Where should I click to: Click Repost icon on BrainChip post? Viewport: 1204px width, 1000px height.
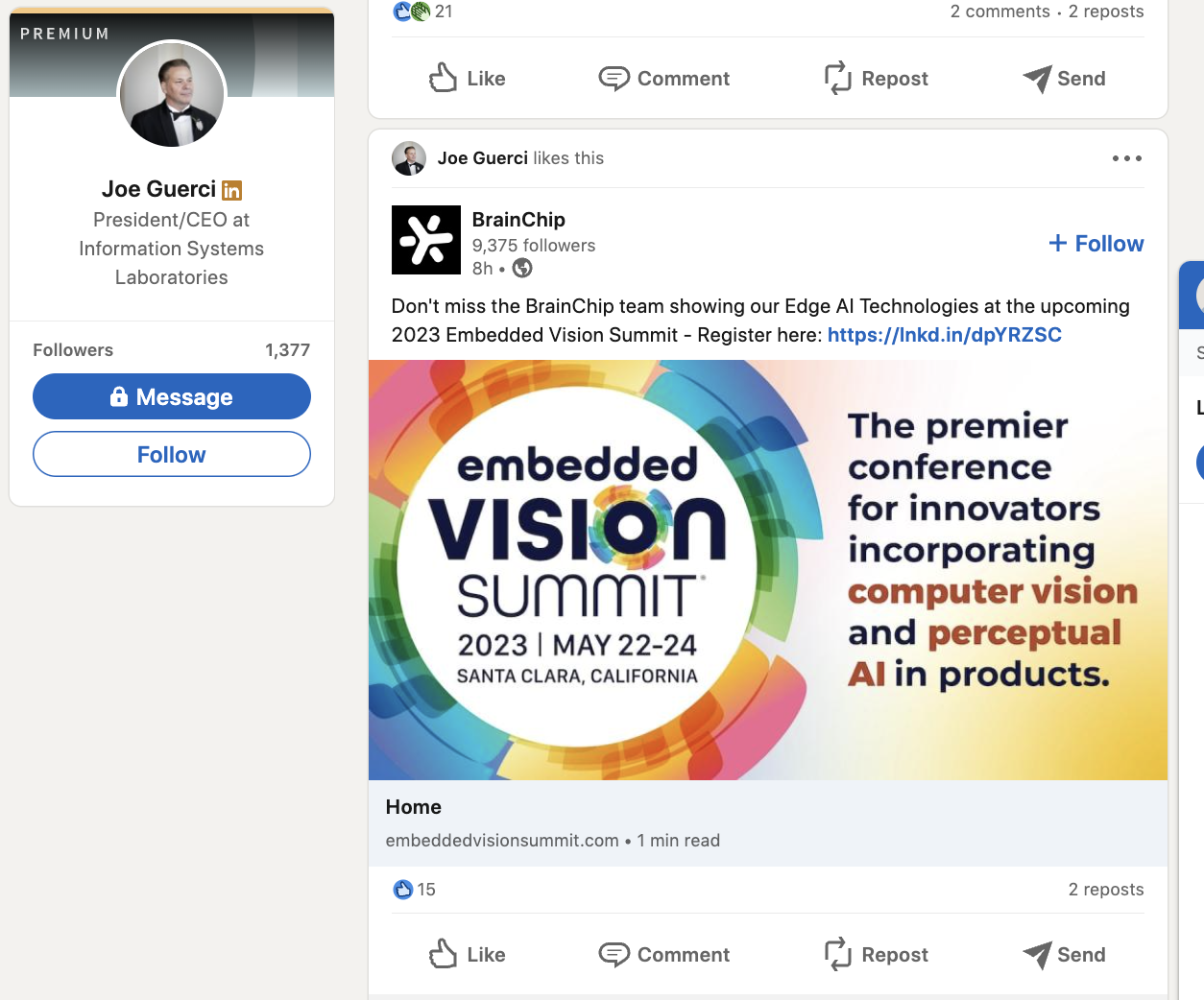(837, 954)
